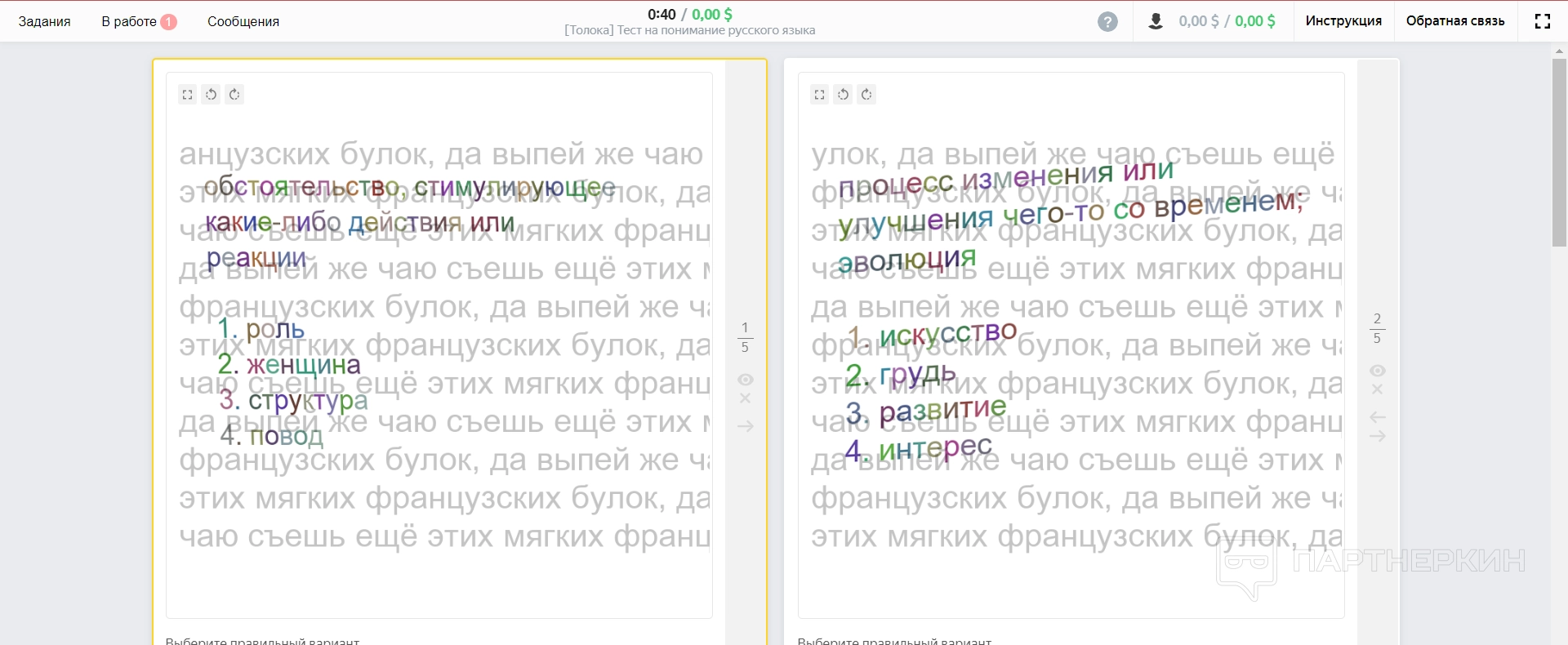
Task: Go back using second card left arrow
Action: (x=1377, y=417)
